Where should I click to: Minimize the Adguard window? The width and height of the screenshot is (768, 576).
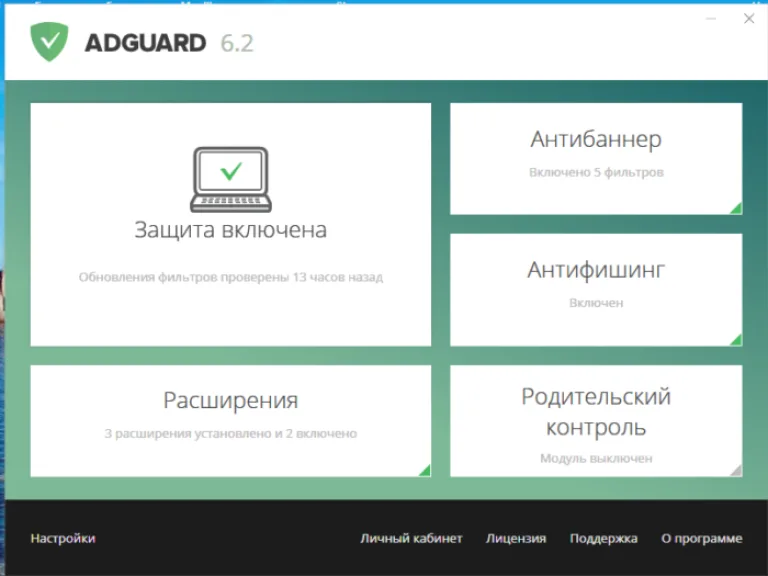coord(711,19)
